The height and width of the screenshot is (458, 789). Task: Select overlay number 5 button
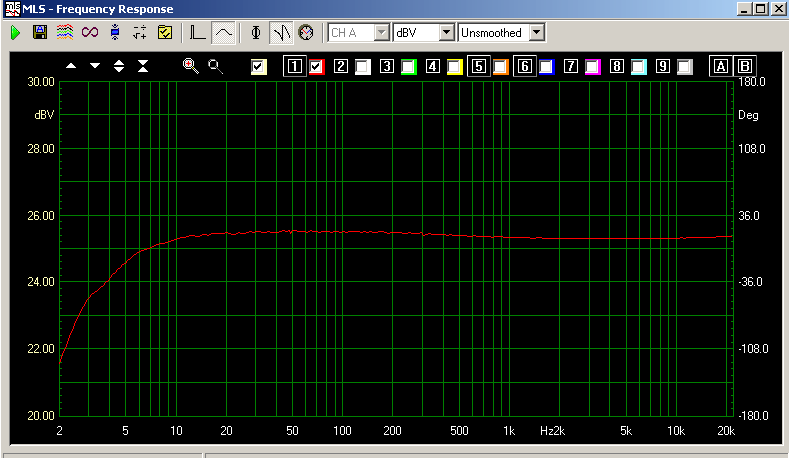(479, 66)
